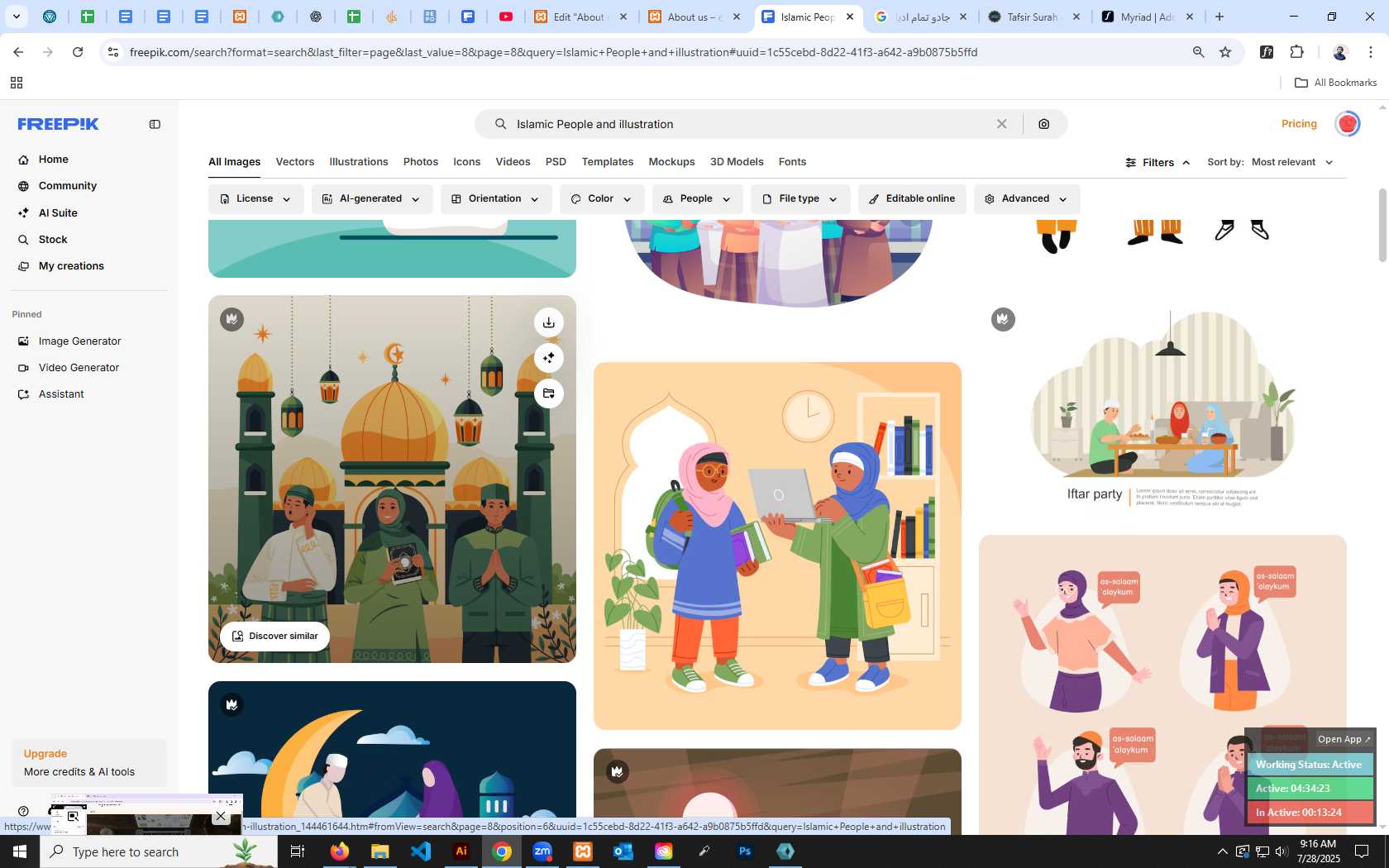The width and height of the screenshot is (1389, 868).
Task: Click Windows Start button
Action: coord(20,851)
